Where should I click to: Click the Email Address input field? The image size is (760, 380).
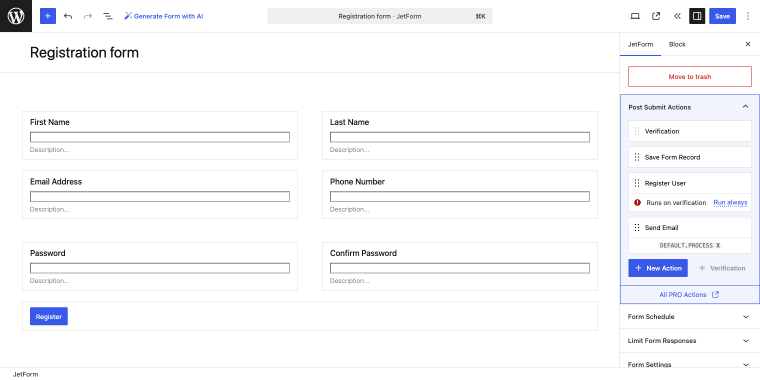[x=160, y=196]
